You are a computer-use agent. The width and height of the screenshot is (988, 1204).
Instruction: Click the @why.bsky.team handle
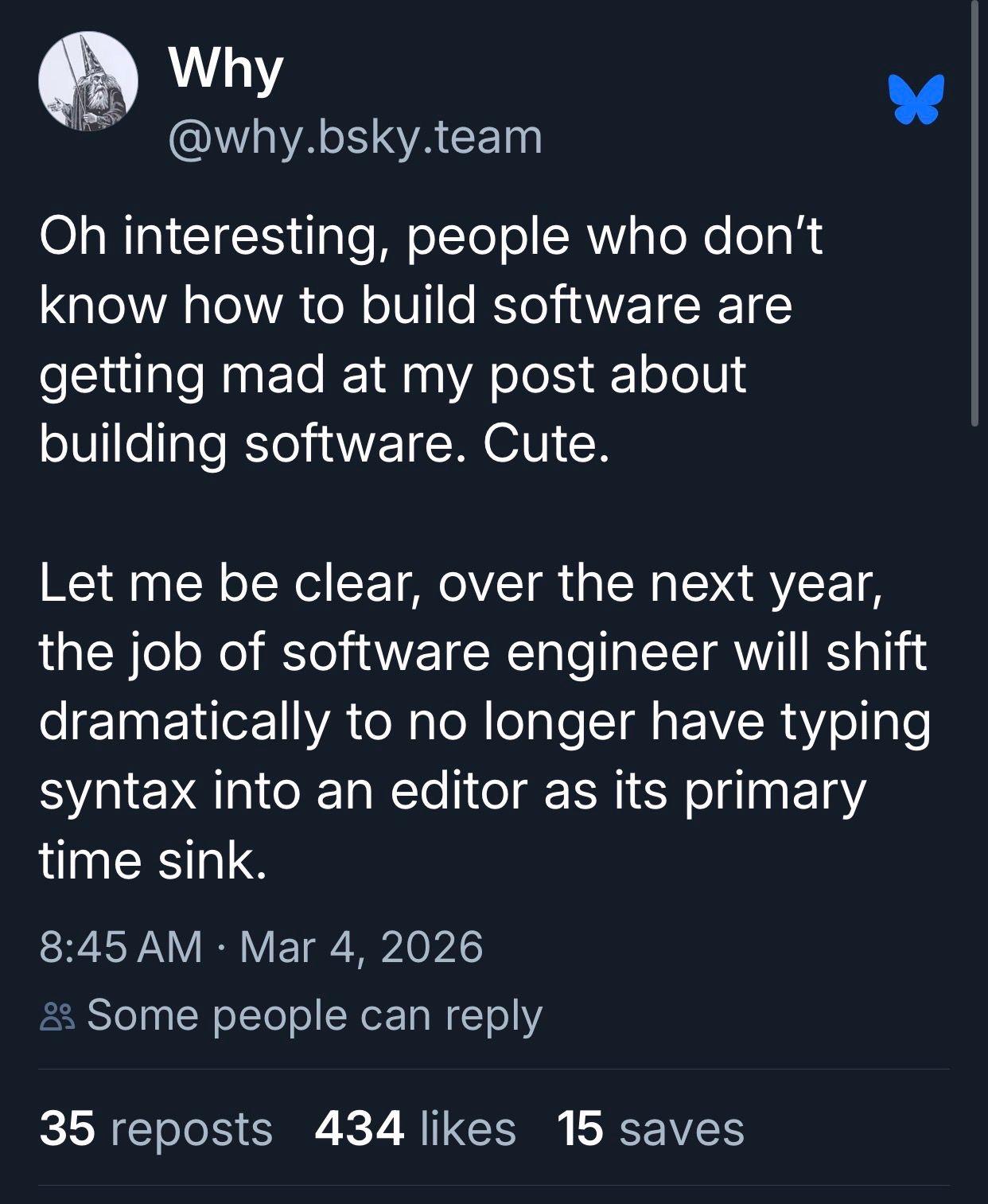pos(355,137)
